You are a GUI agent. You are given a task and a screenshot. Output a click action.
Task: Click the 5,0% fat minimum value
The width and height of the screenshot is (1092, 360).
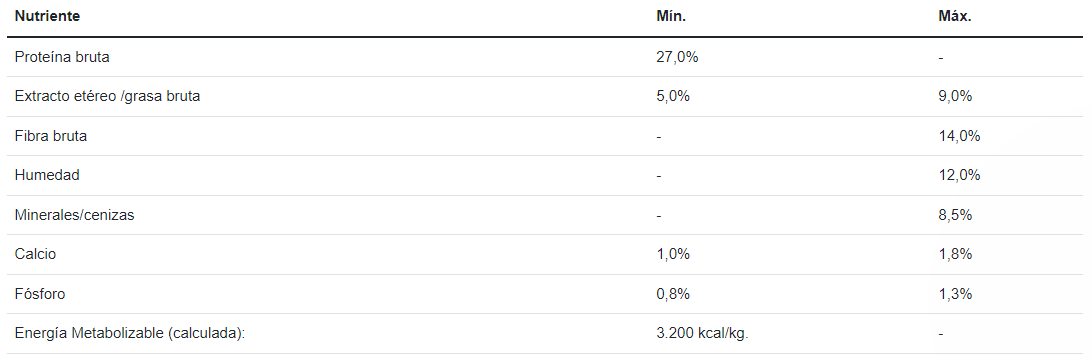[673, 97]
